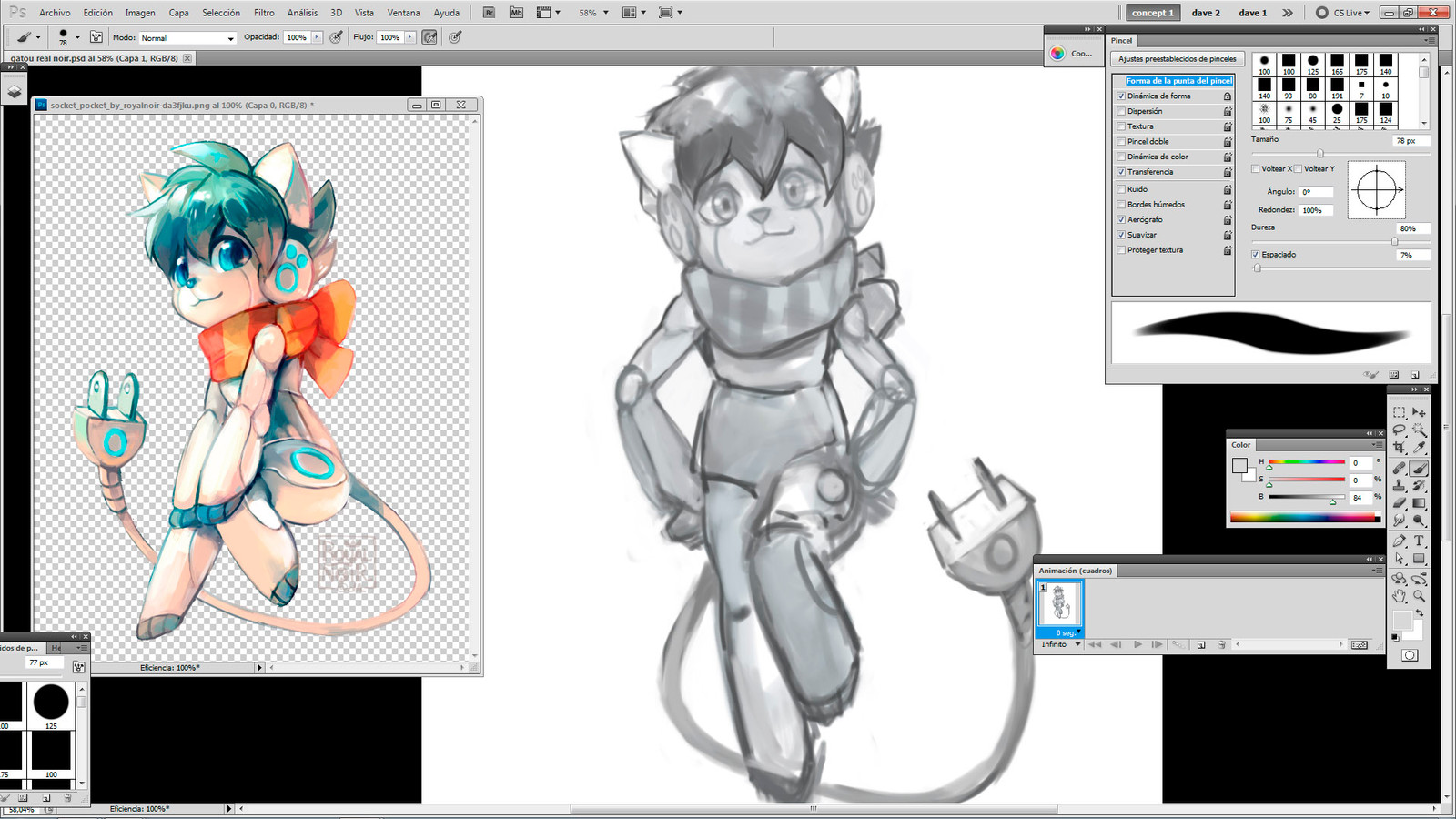1456x819 pixels.
Task: Select the Brush tool in toolbox
Action: click(x=1419, y=468)
